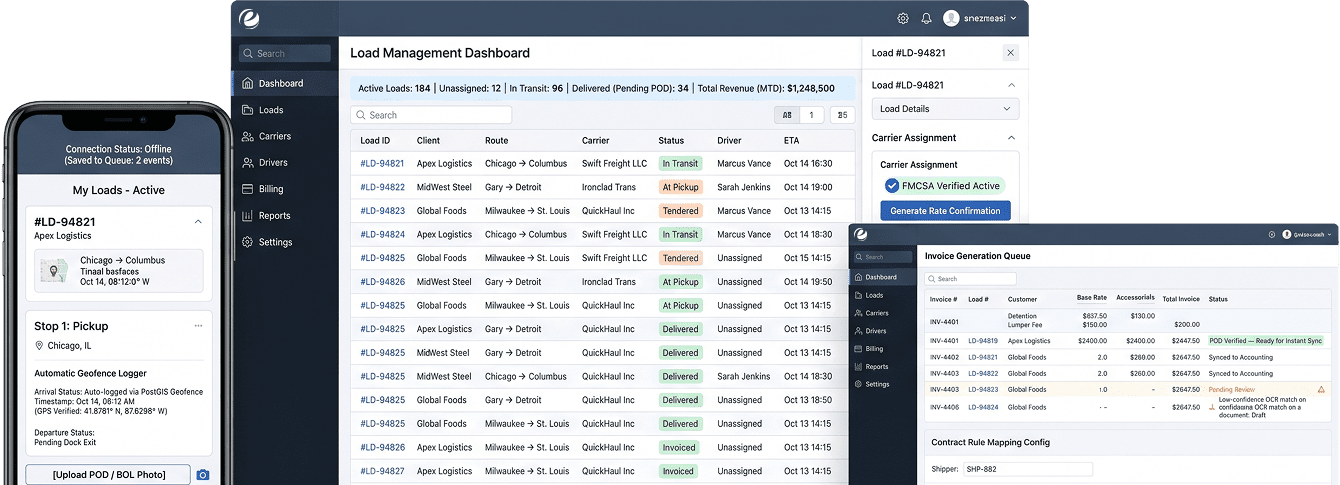Collapse #LD-94821 card on phone
This screenshot has height=485, width=1340.
(197, 222)
